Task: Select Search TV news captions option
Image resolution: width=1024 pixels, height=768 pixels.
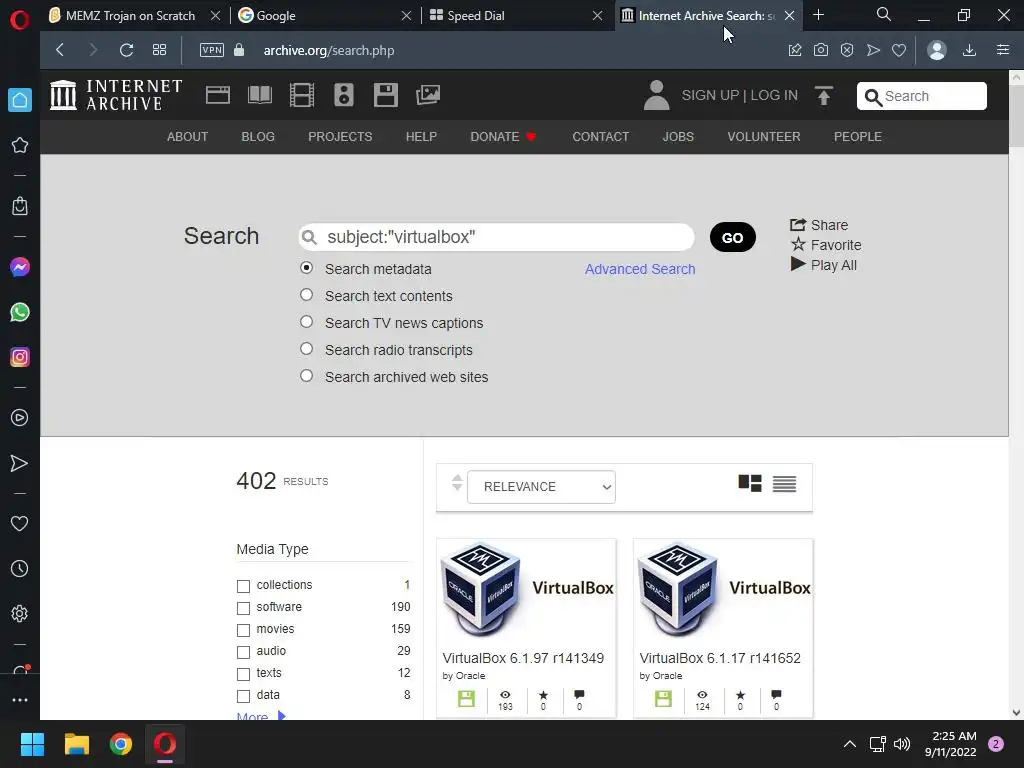Action: tap(306, 321)
